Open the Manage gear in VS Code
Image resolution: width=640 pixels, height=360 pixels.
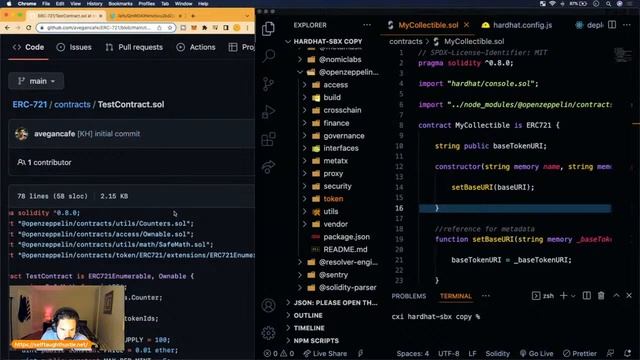point(268,333)
